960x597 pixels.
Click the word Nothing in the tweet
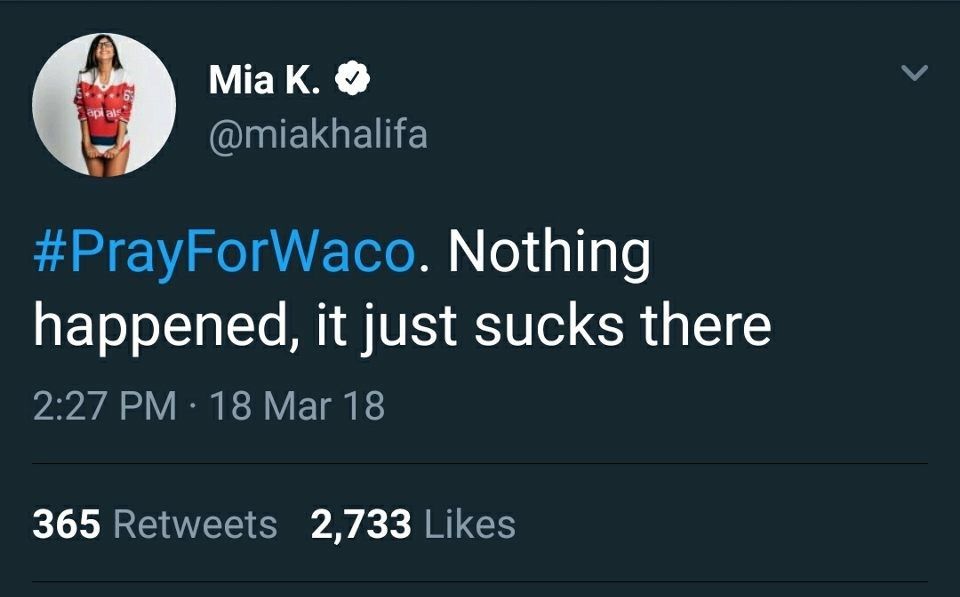[548, 254]
